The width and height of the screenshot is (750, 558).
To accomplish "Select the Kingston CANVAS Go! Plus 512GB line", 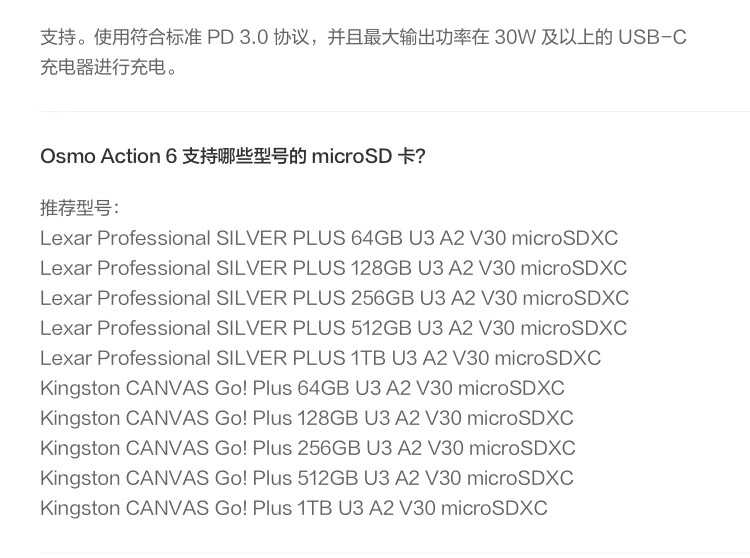I will pos(306,478).
